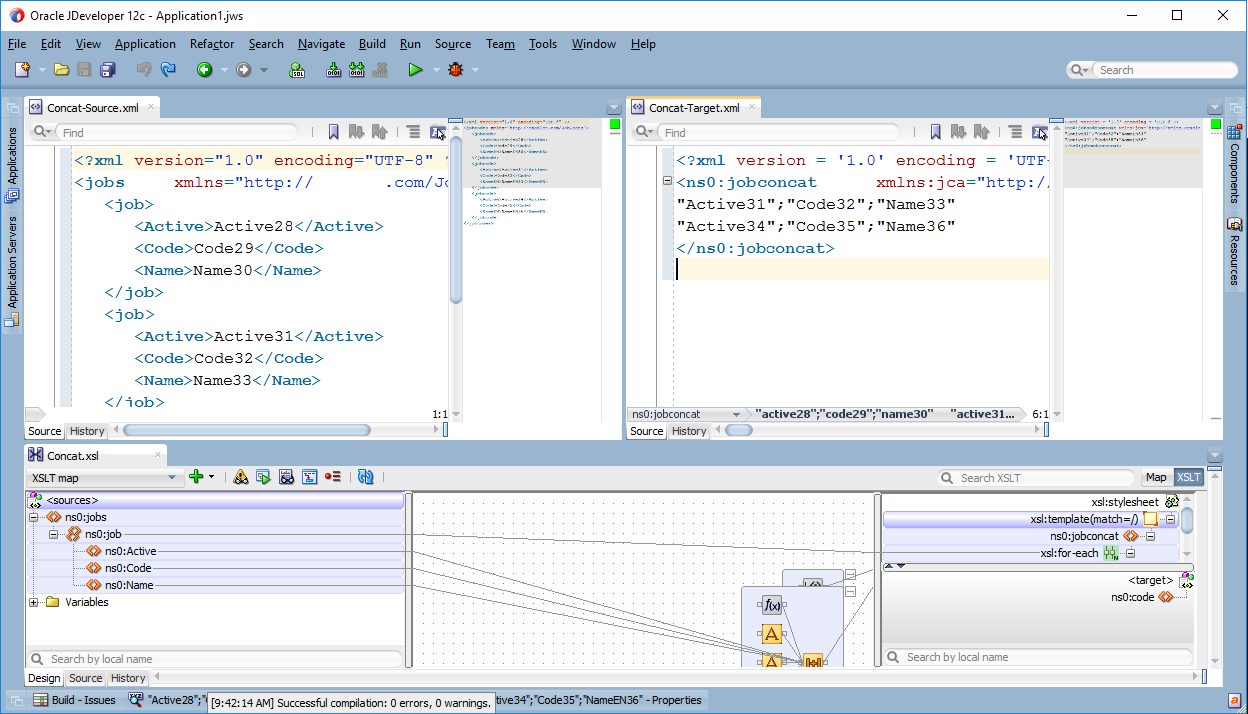Collapse the ns0:jobs source tree node
Image resolution: width=1248 pixels, height=714 pixels.
[35, 517]
